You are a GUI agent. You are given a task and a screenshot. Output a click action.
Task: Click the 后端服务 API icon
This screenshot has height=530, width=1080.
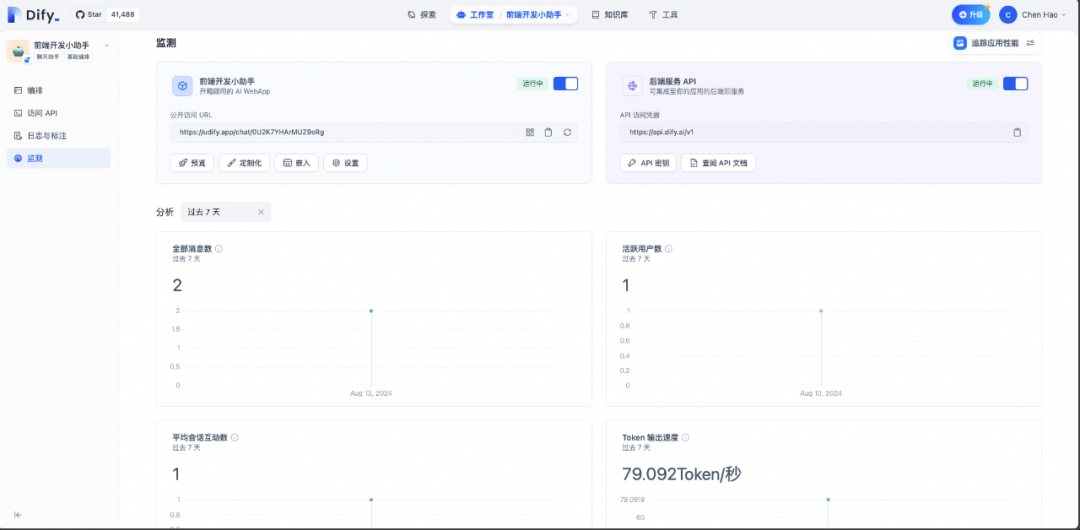632,85
